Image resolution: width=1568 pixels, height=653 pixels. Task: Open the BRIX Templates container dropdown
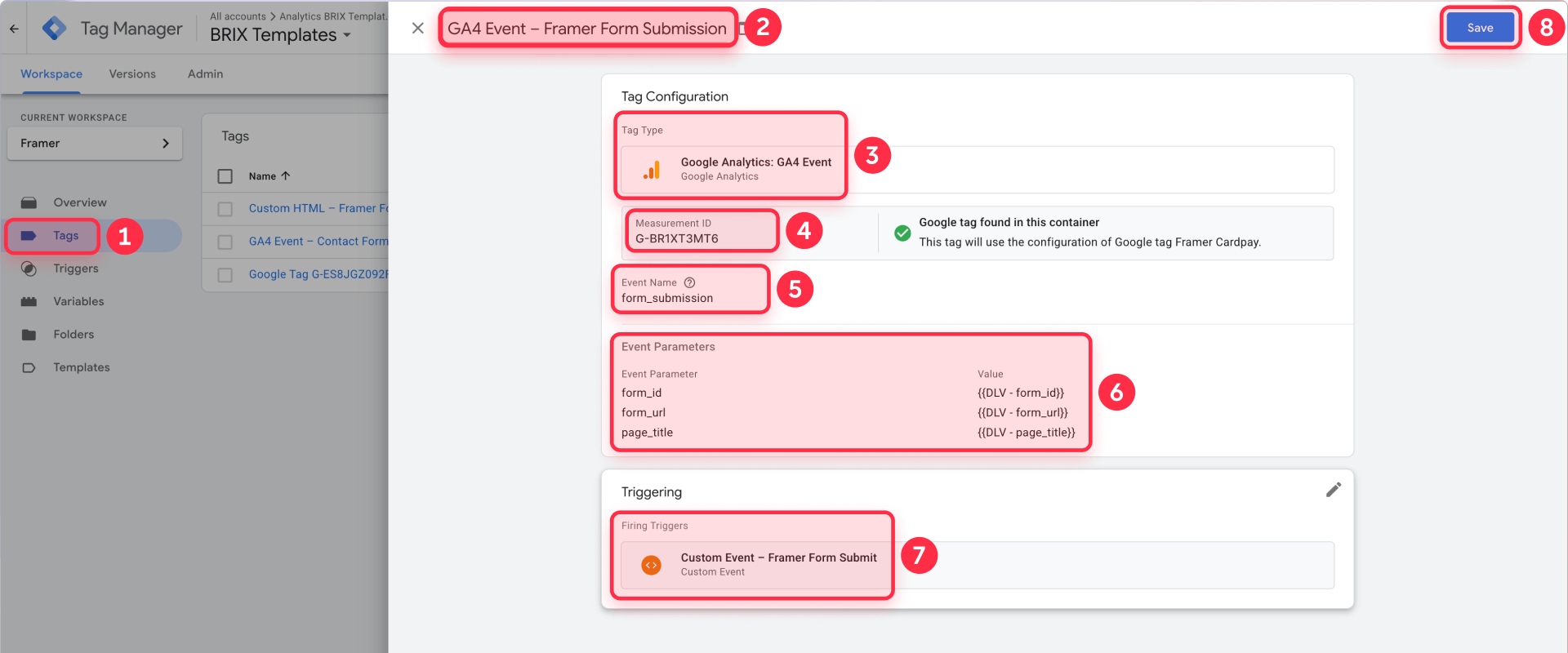click(x=280, y=35)
